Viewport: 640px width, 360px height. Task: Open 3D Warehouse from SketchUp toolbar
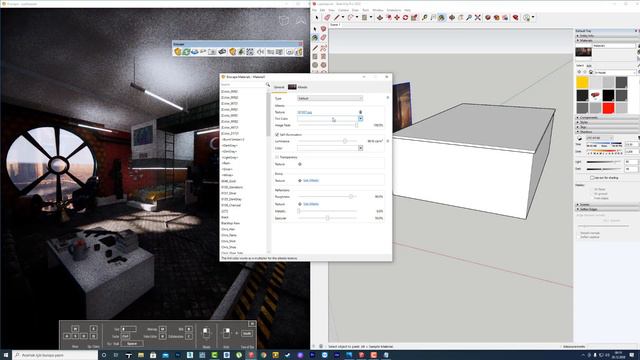click(488, 18)
